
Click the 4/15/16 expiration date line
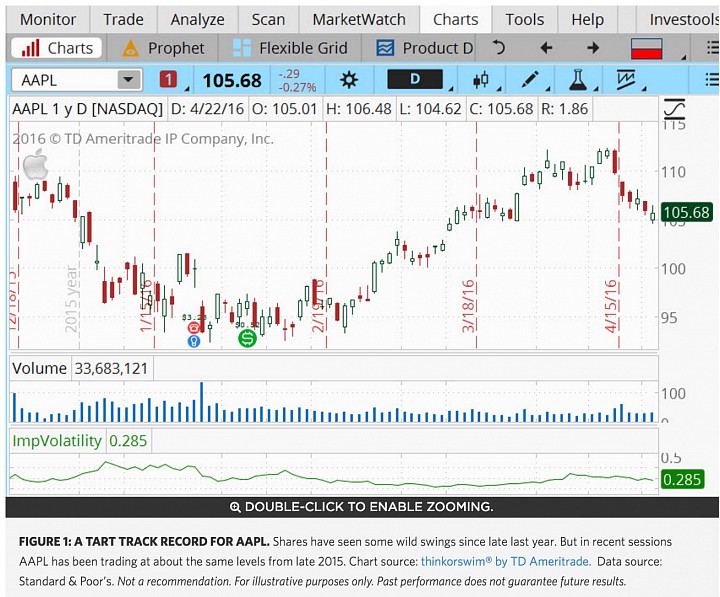point(619,235)
